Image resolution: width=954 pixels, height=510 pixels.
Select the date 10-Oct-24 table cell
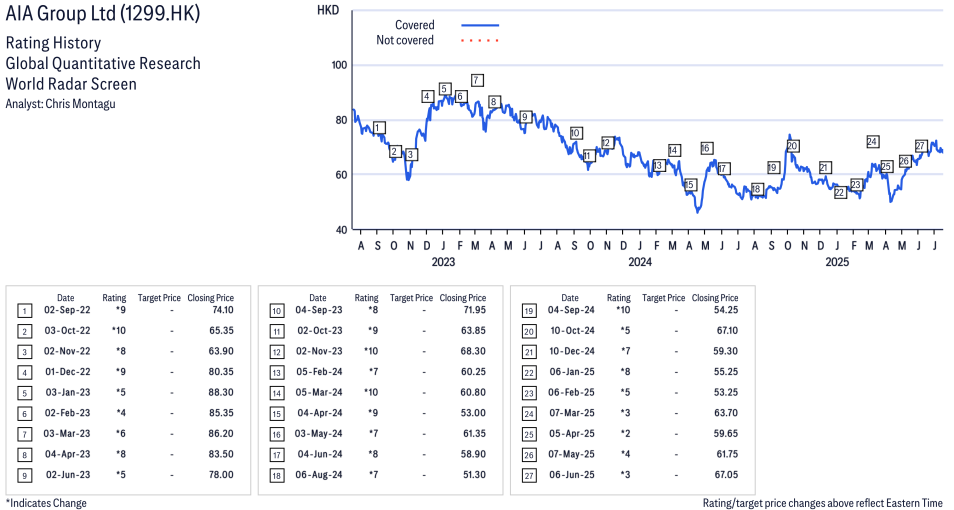click(572, 330)
